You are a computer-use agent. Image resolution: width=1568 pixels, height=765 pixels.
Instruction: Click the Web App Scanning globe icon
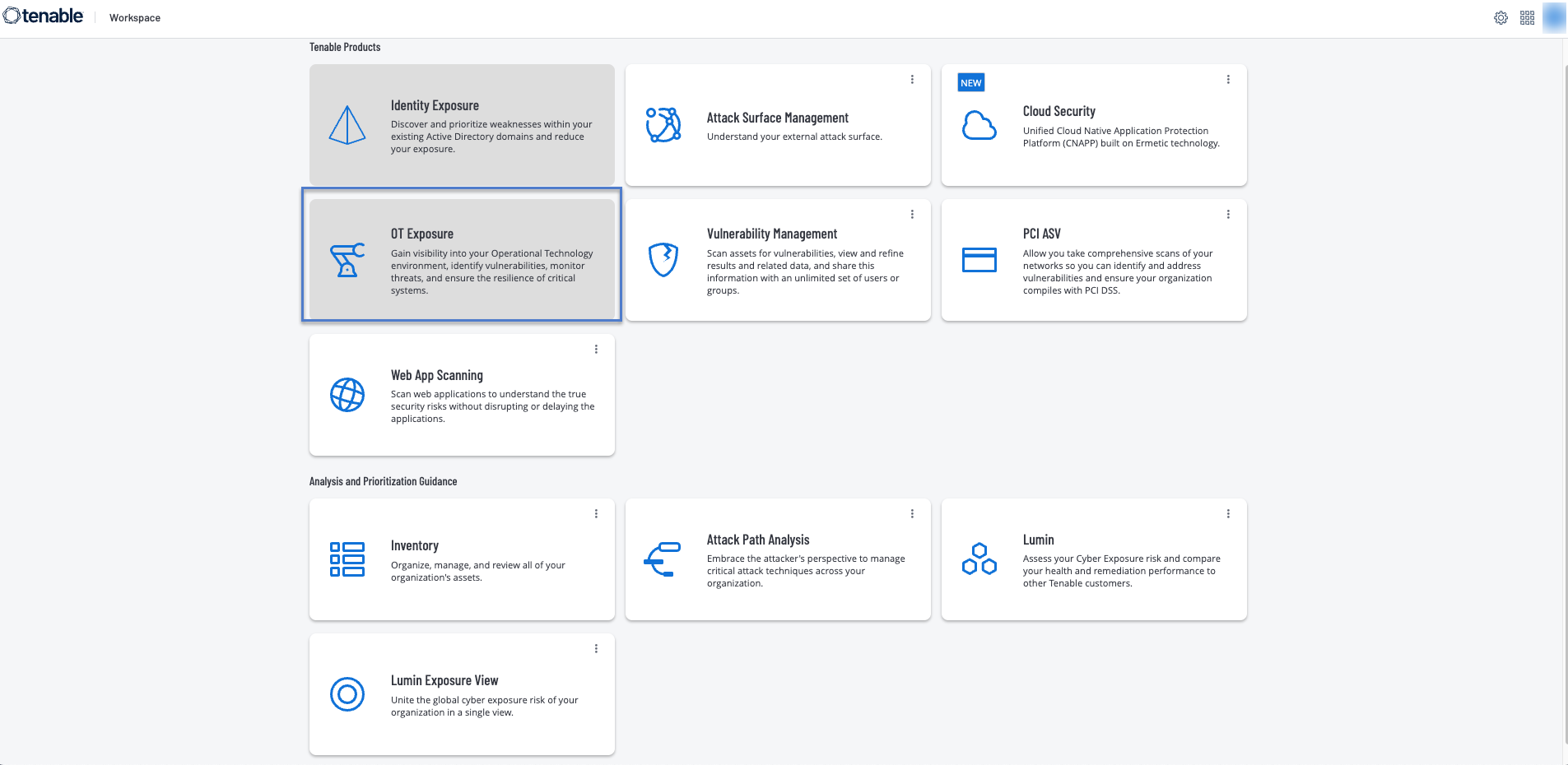(x=347, y=395)
